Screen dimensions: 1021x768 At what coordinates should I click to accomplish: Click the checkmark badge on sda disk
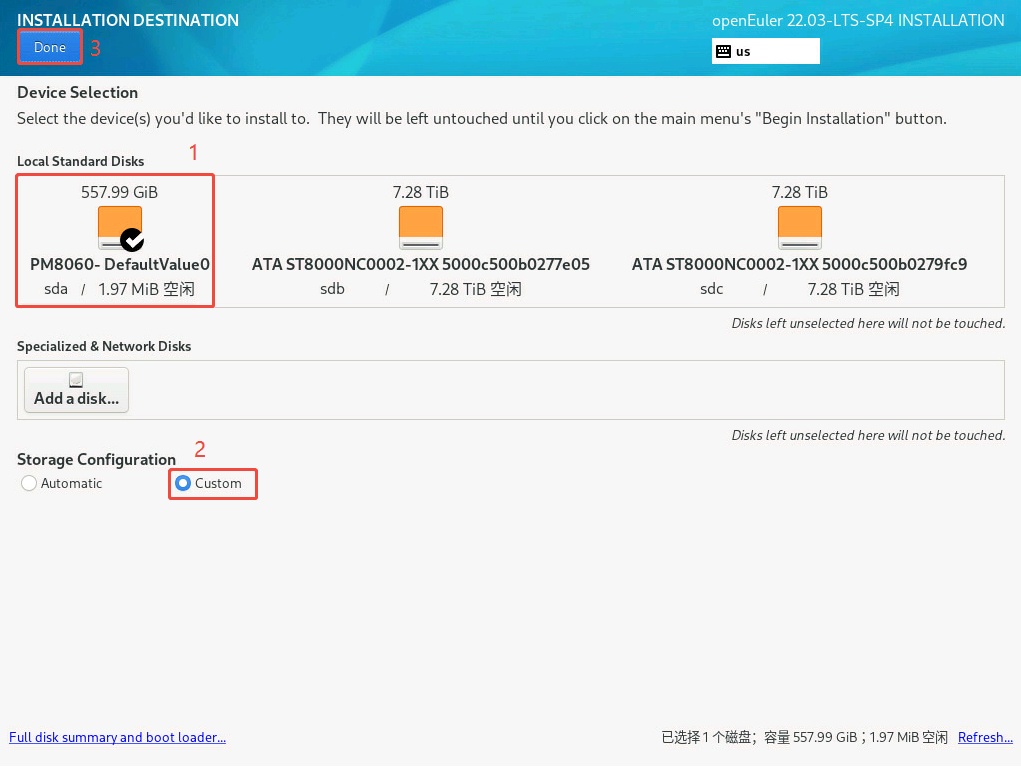point(132,240)
